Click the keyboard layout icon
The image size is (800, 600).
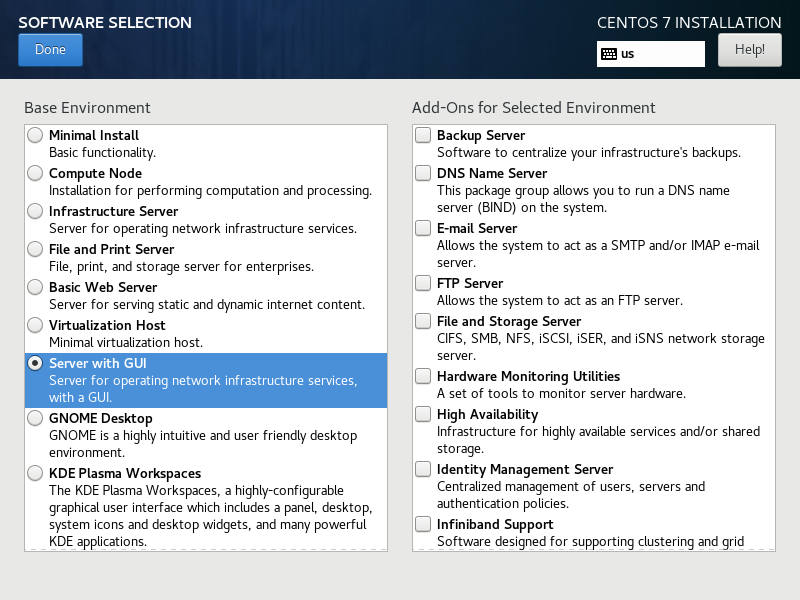point(608,54)
